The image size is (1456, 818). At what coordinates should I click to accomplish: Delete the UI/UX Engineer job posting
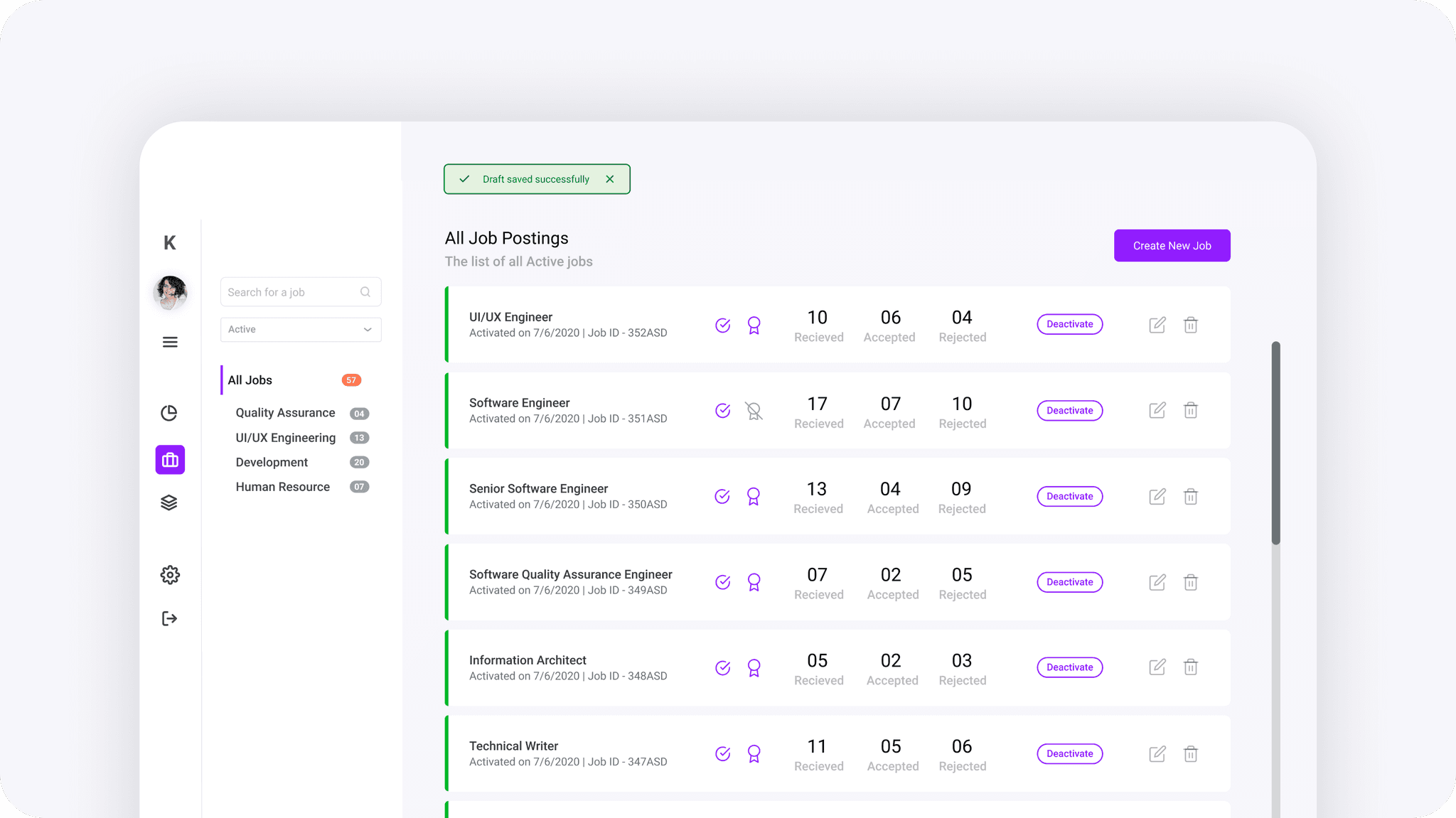[1191, 325]
